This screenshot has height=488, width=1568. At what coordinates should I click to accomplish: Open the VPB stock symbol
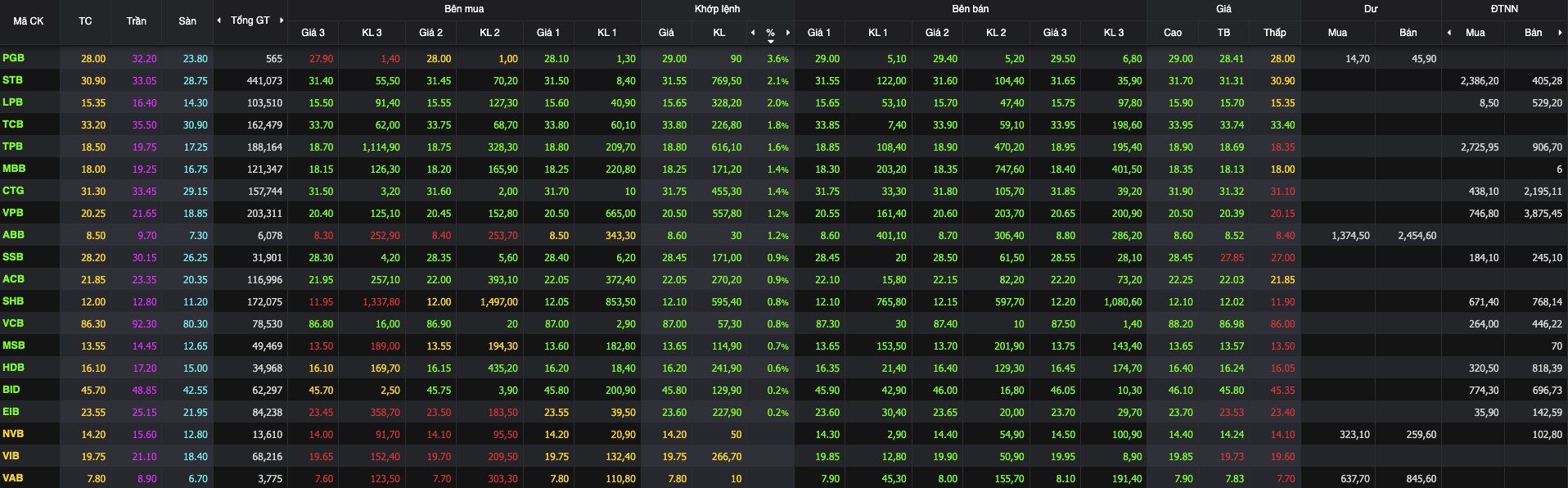click(x=13, y=213)
